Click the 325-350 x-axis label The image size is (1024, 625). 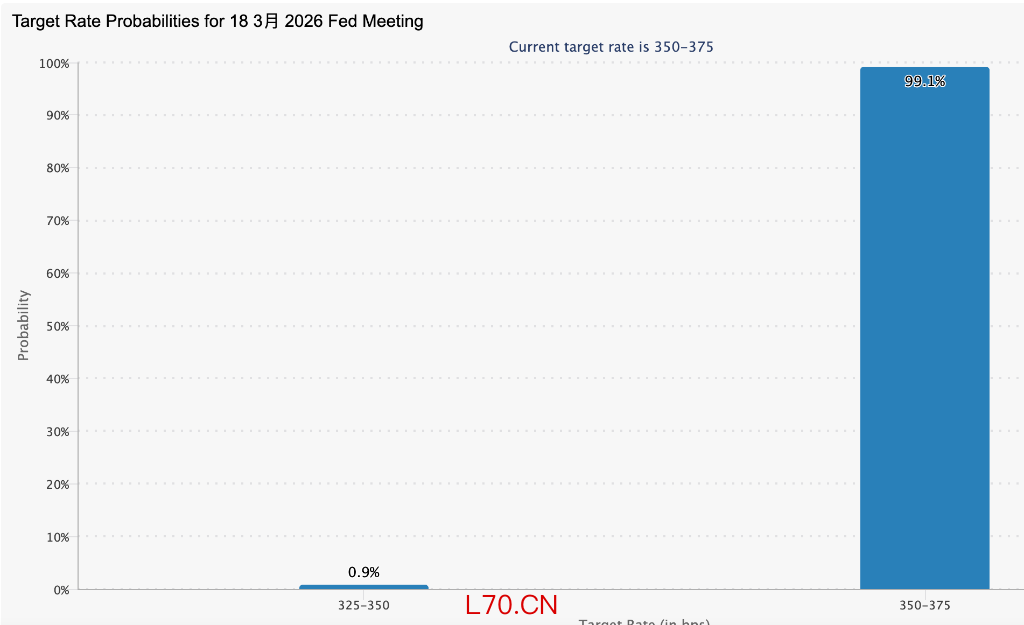[x=364, y=605]
